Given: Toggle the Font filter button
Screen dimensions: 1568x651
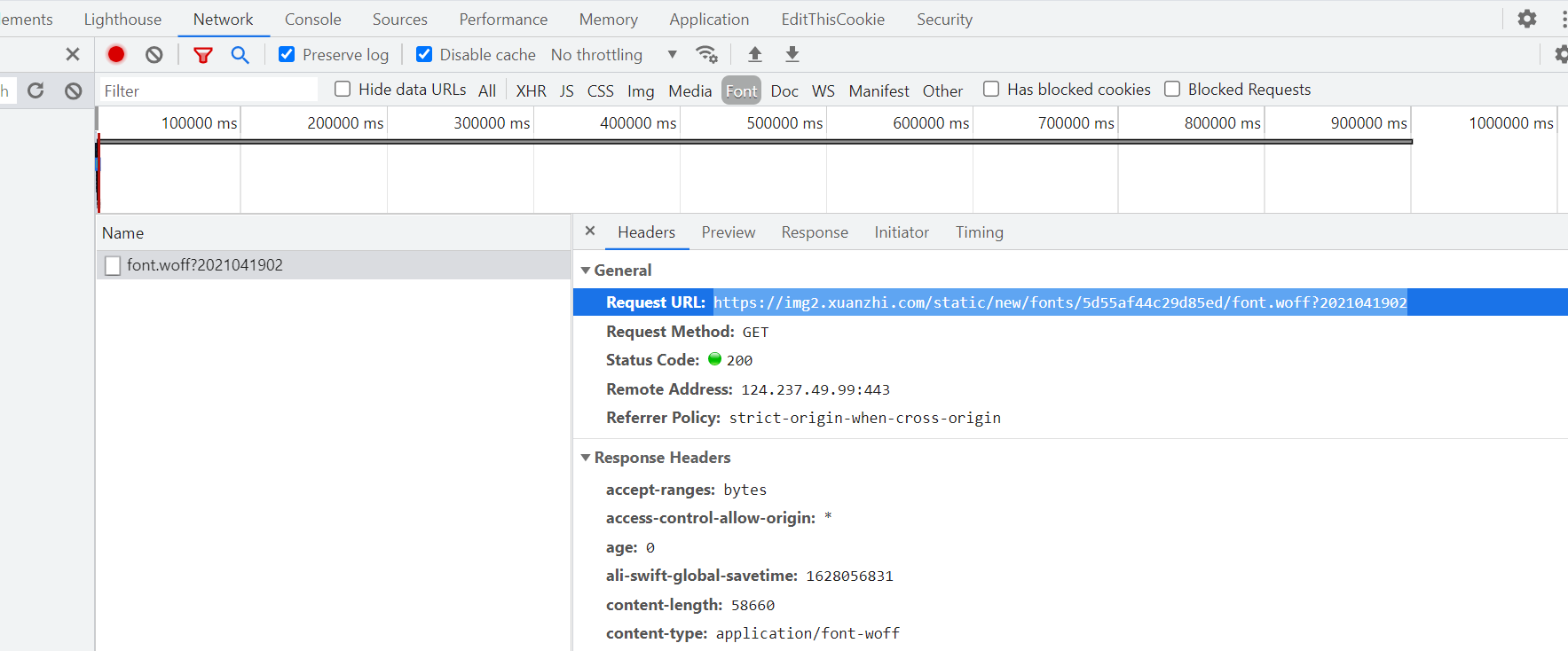Looking at the screenshot, I should click(742, 90).
